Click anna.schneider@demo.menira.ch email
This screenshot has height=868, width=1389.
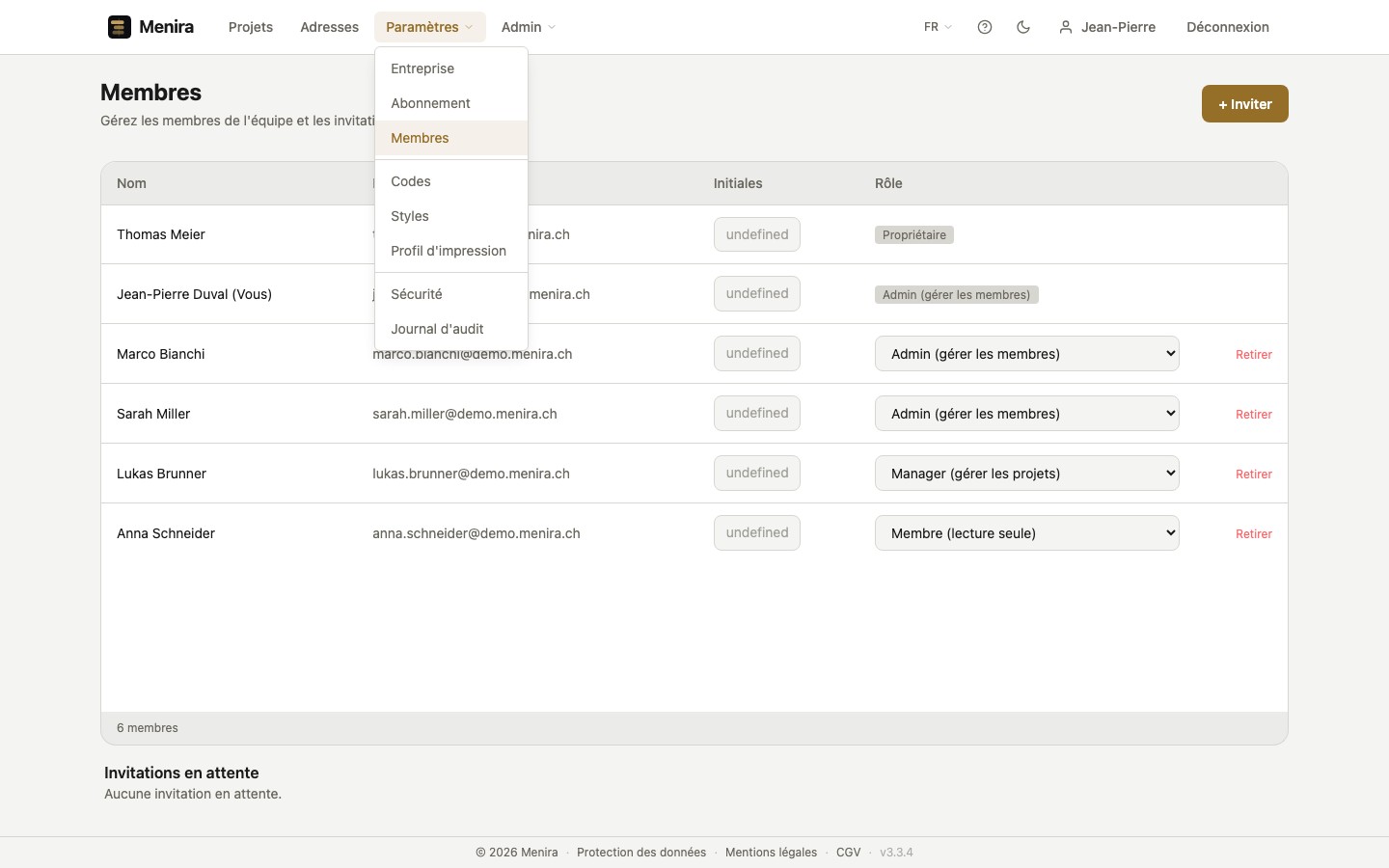pos(477,533)
